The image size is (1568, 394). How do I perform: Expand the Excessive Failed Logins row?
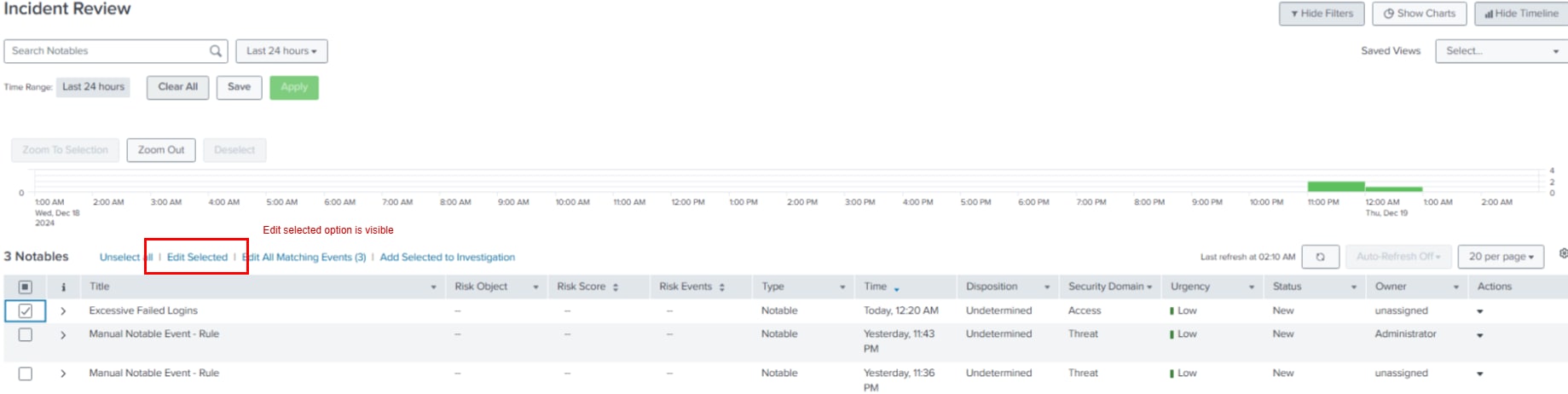point(63,312)
